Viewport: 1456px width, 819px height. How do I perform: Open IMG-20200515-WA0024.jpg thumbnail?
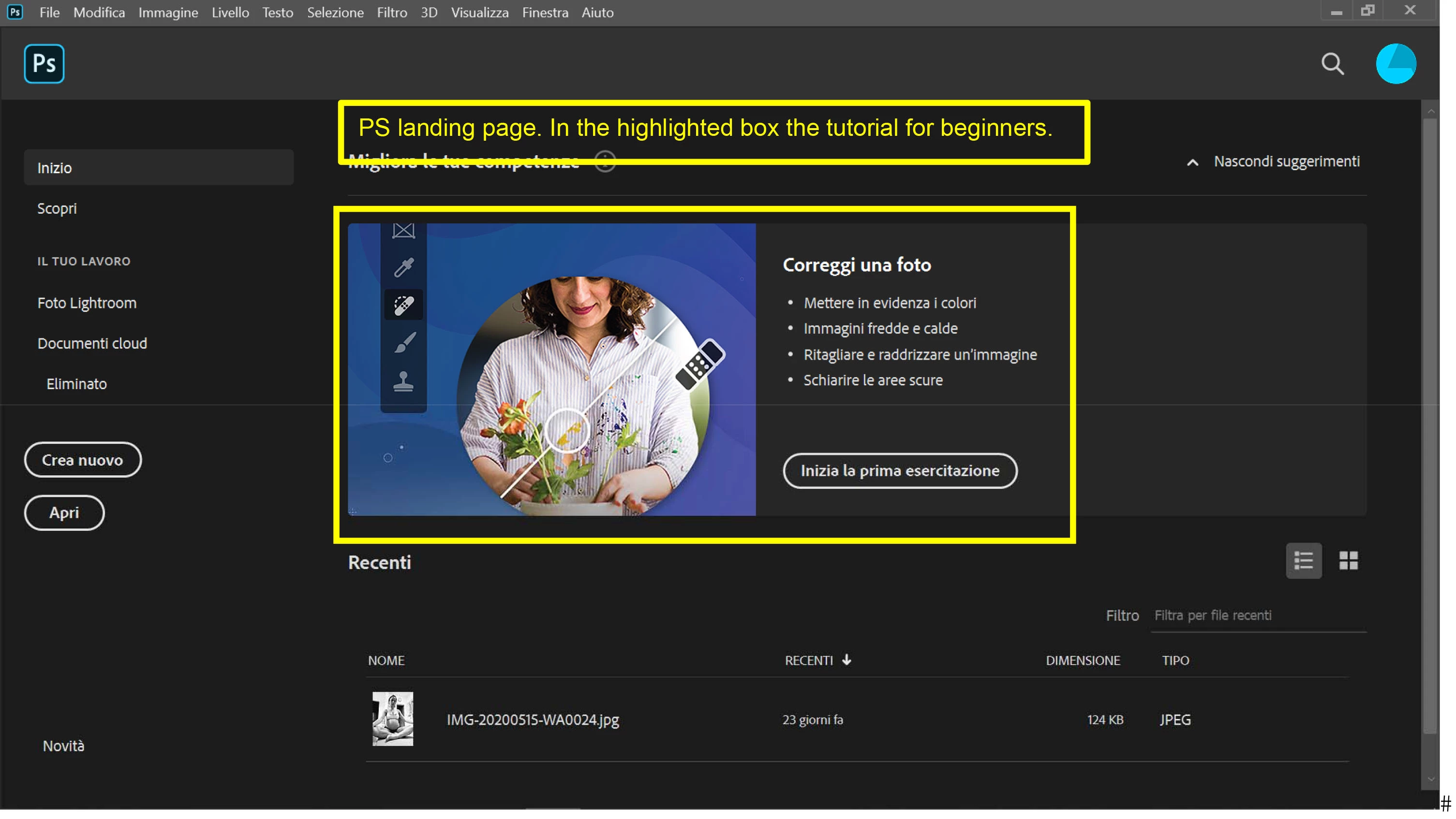(392, 718)
